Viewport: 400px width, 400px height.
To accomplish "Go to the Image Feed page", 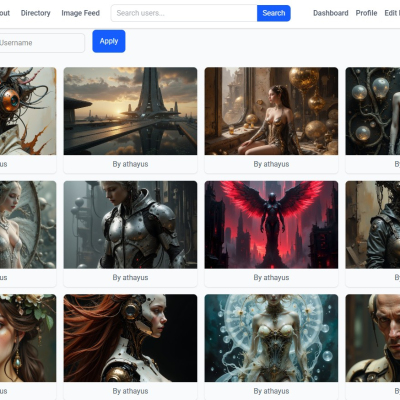I will click(x=80, y=13).
